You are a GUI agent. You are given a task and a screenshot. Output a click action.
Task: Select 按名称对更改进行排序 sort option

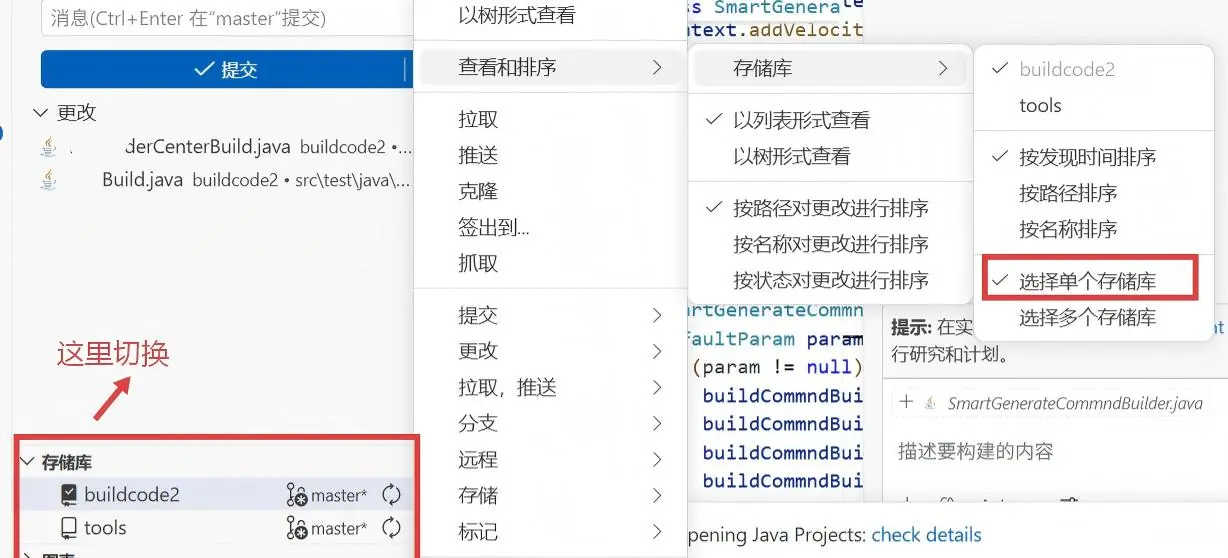pyautogui.click(x=829, y=244)
